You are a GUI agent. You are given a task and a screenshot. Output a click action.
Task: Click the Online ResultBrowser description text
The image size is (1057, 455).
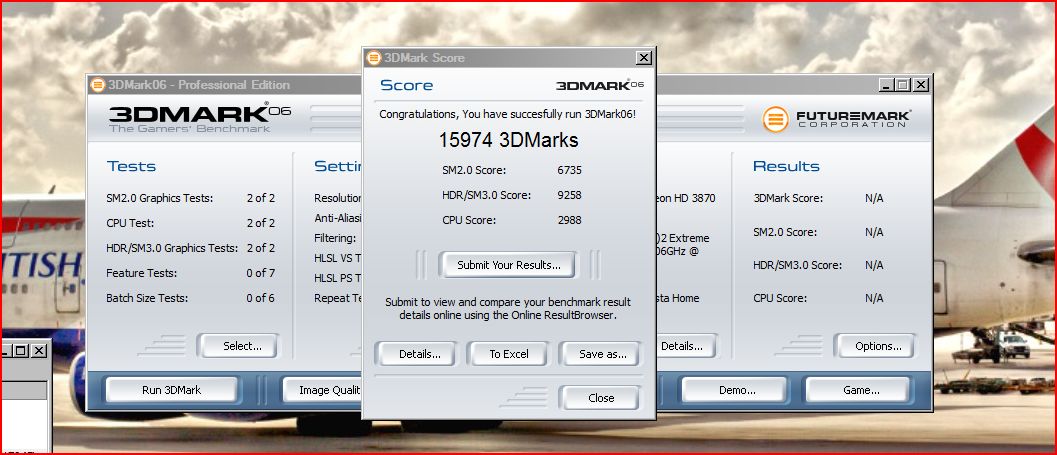coord(508,308)
